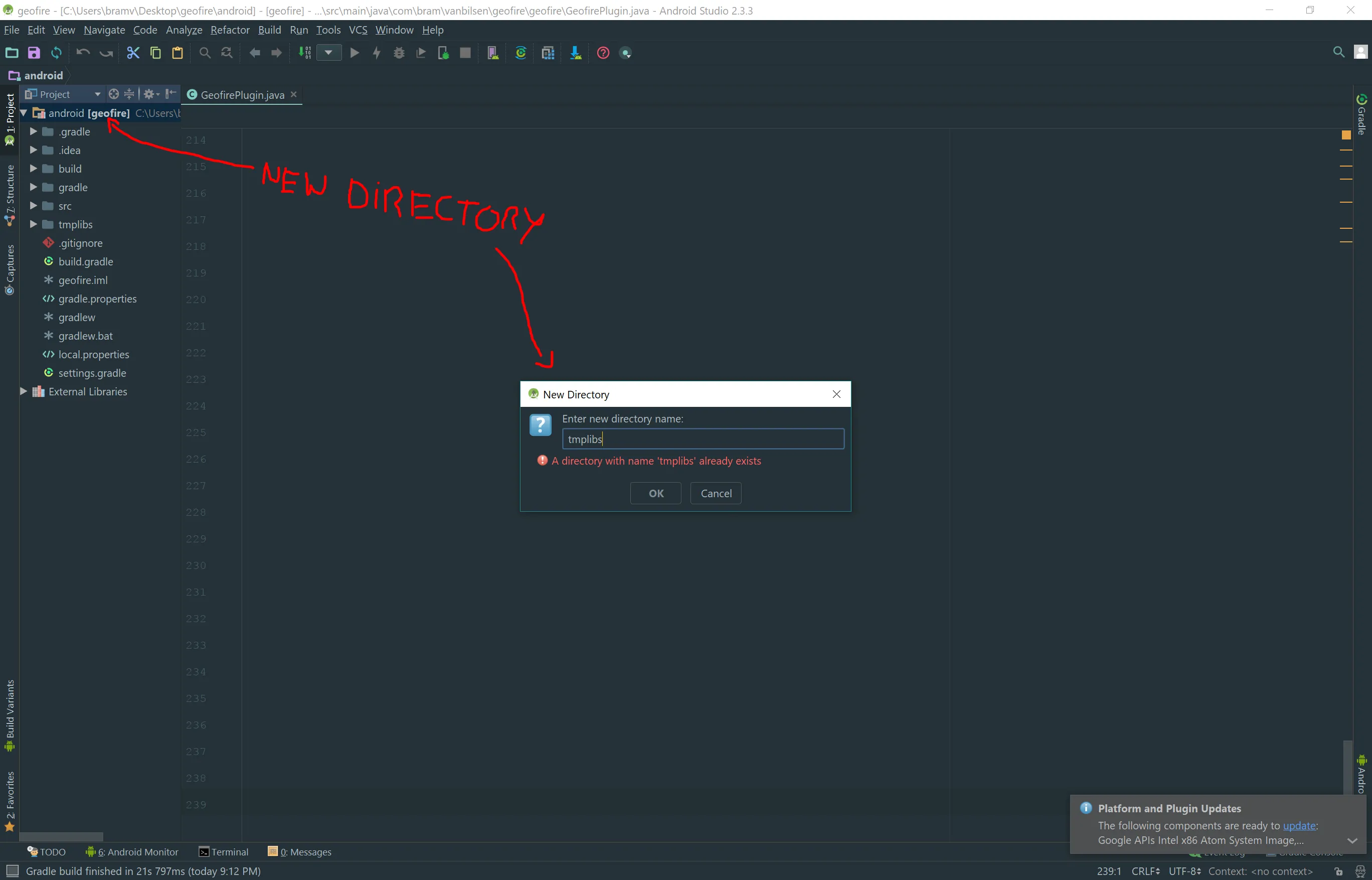Open the AVD Manager from toolbar
The image size is (1372, 880).
click(492, 53)
